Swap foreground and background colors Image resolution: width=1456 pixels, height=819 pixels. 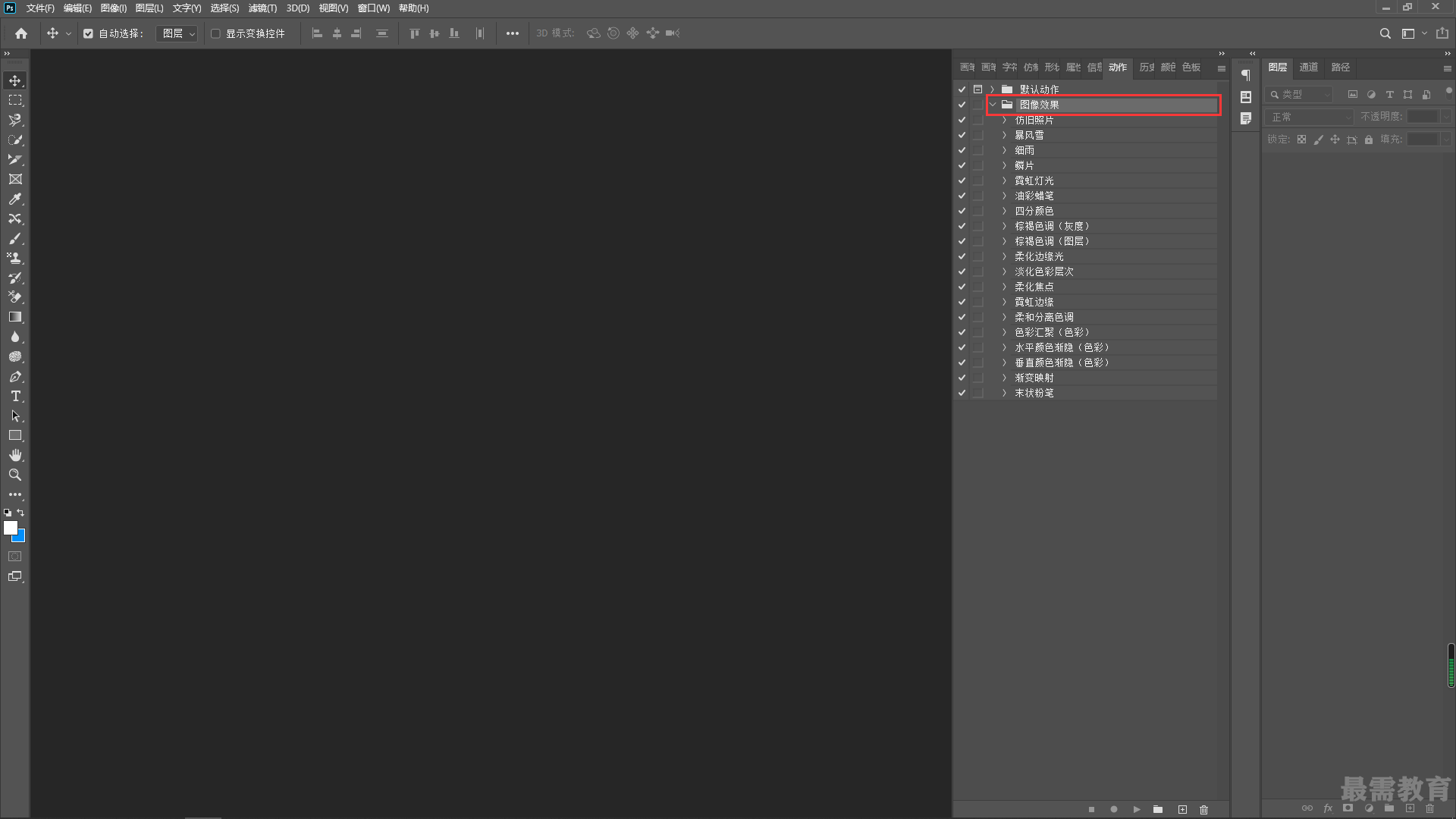pyautogui.click(x=20, y=513)
